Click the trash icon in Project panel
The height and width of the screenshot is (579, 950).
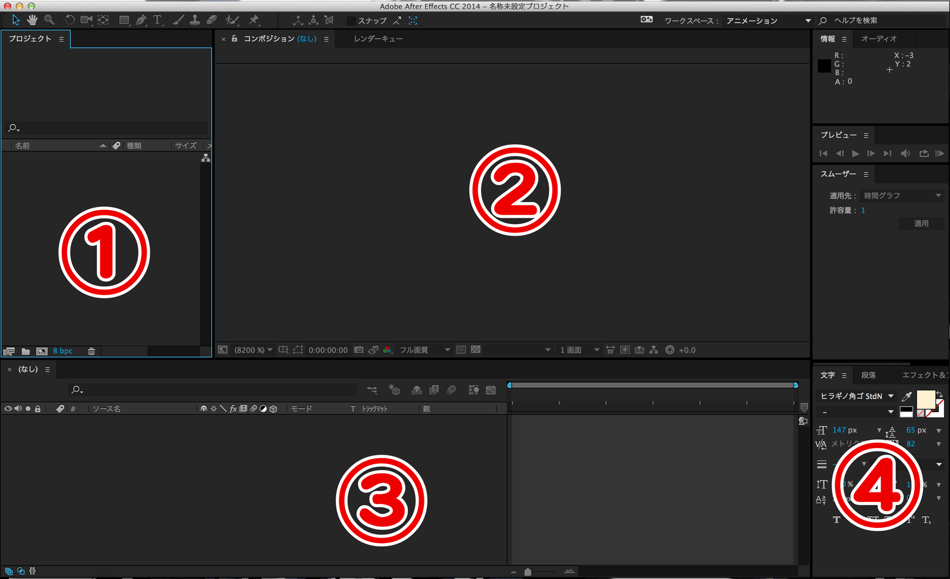92,351
